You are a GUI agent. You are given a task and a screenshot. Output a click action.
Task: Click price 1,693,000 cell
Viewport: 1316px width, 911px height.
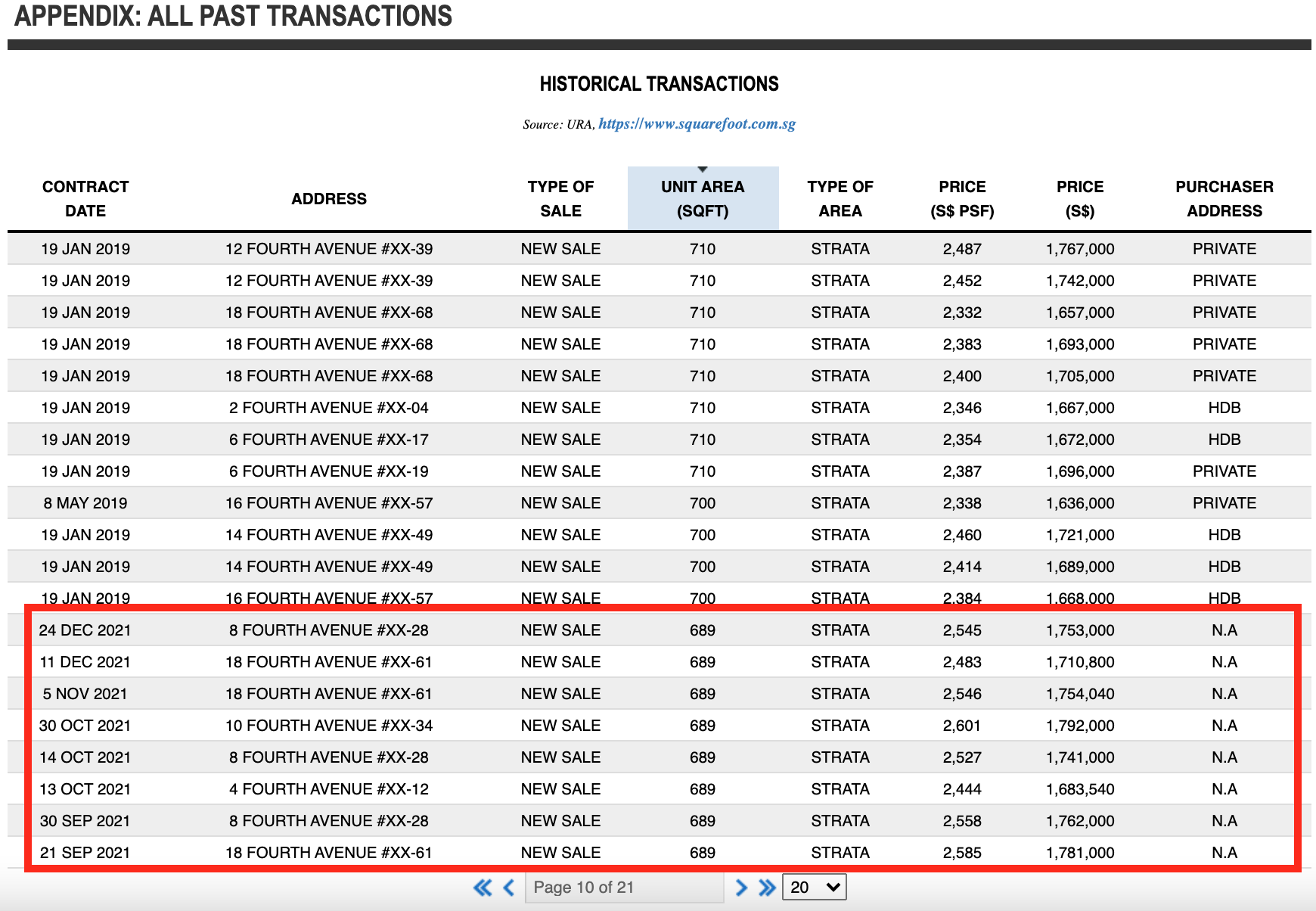click(x=1080, y=344)
